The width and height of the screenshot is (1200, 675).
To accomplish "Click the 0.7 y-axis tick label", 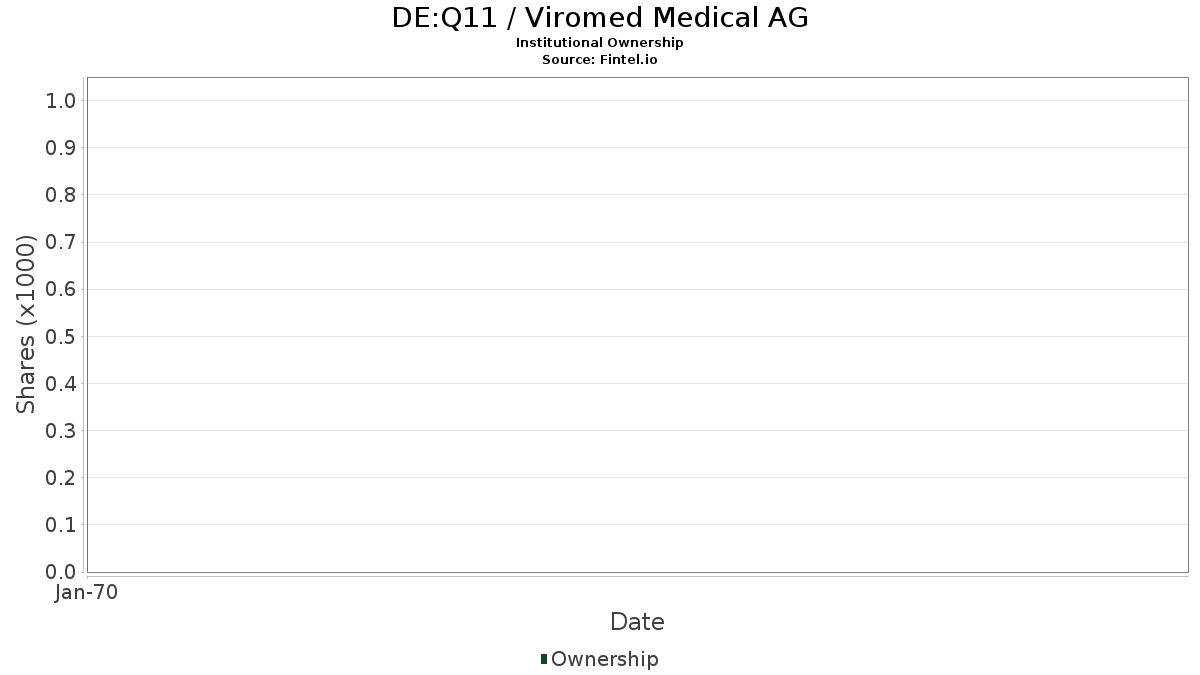I will click(61, 242).
